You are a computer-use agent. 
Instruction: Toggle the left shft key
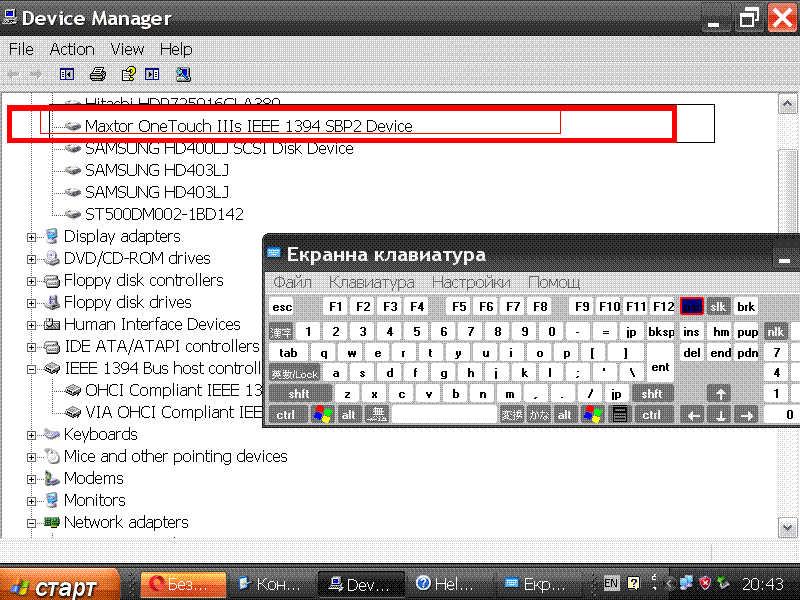(x=299, y=393)
